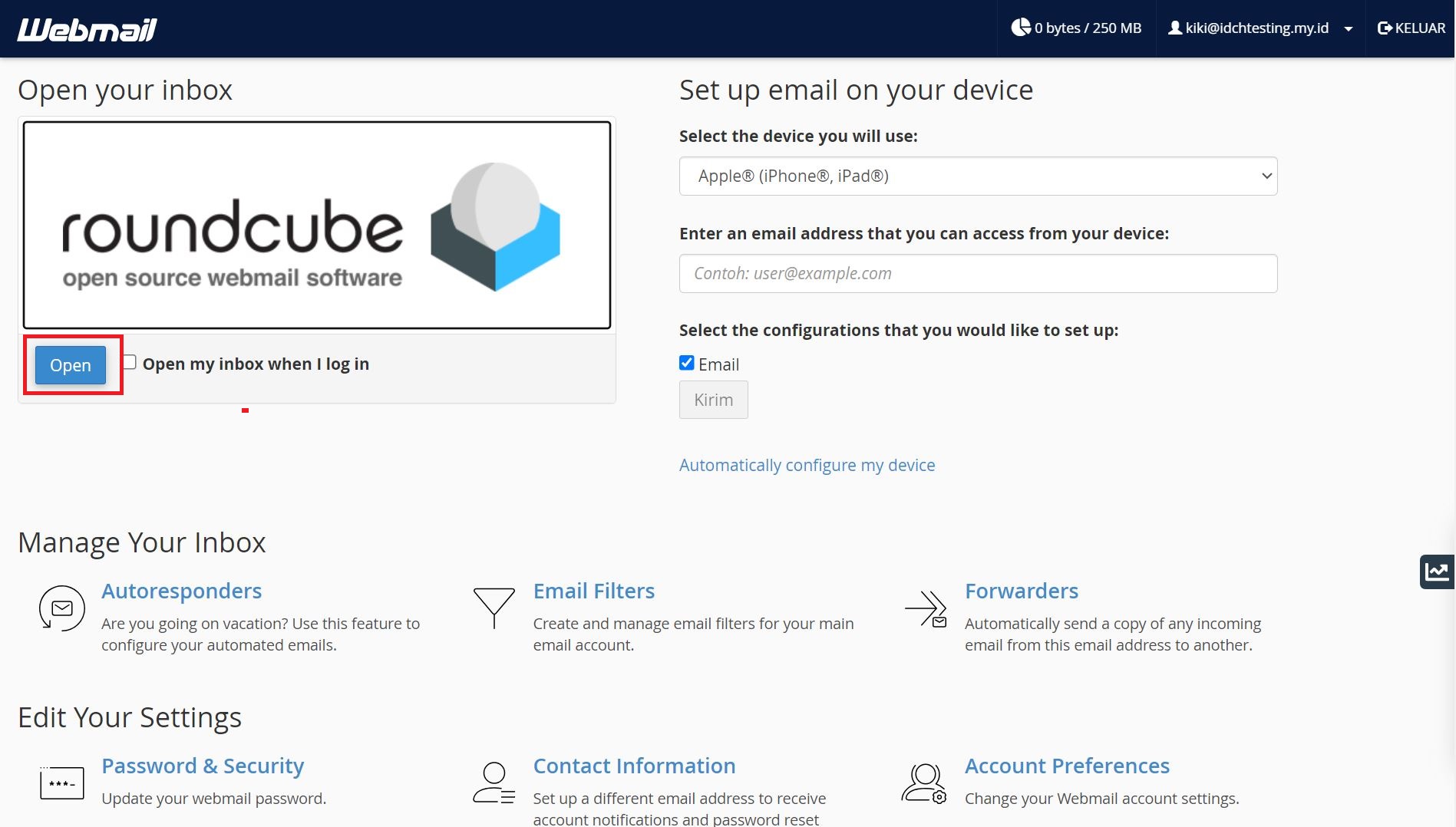The height and width of the screenshot is (827, 1456).
Task: Click the Roundcube logo banner
Action: pyautogui.click(x=316, y=224)
